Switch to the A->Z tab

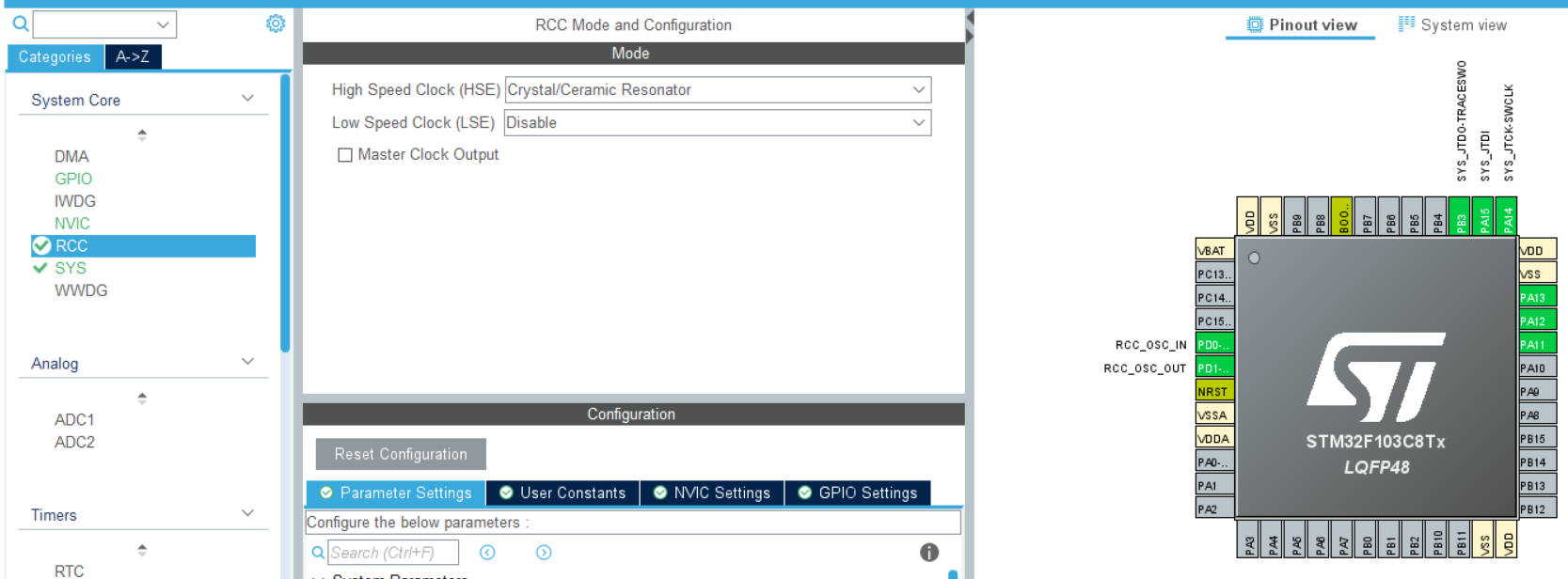tap(133, 56)
